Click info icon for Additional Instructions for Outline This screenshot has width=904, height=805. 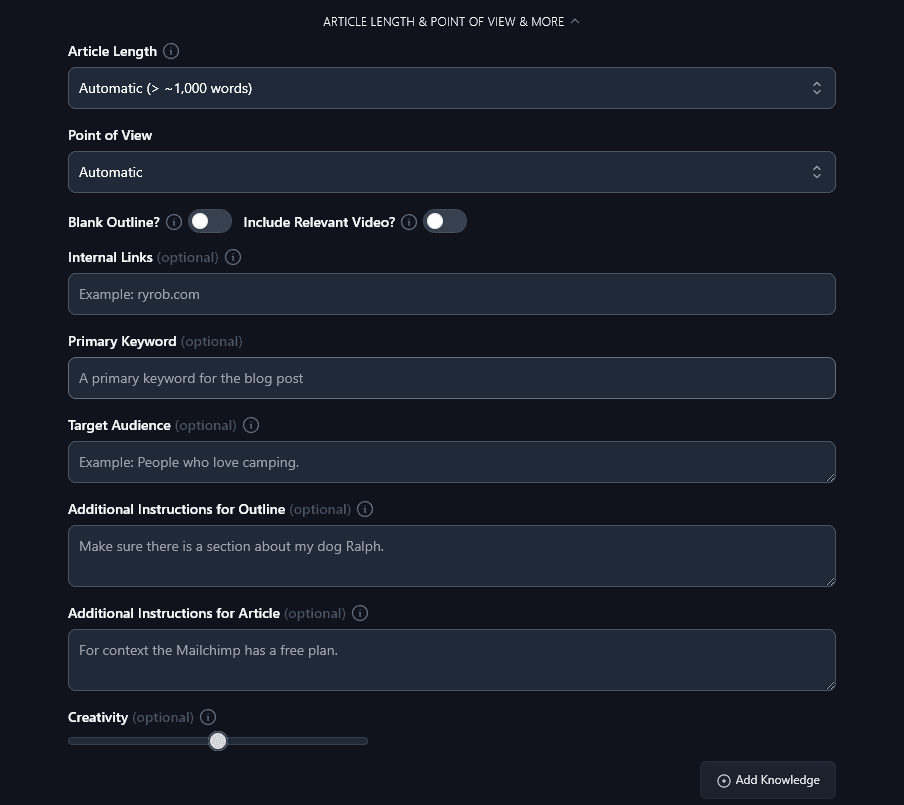pyautogui.click(x=365, y=509)
